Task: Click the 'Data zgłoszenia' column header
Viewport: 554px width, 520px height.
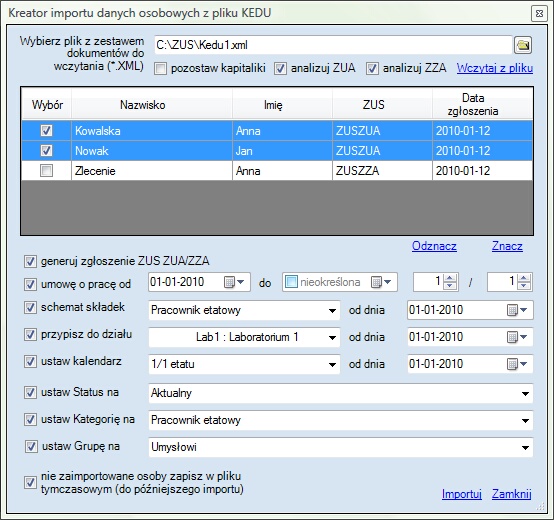Action: click(483, 105)
